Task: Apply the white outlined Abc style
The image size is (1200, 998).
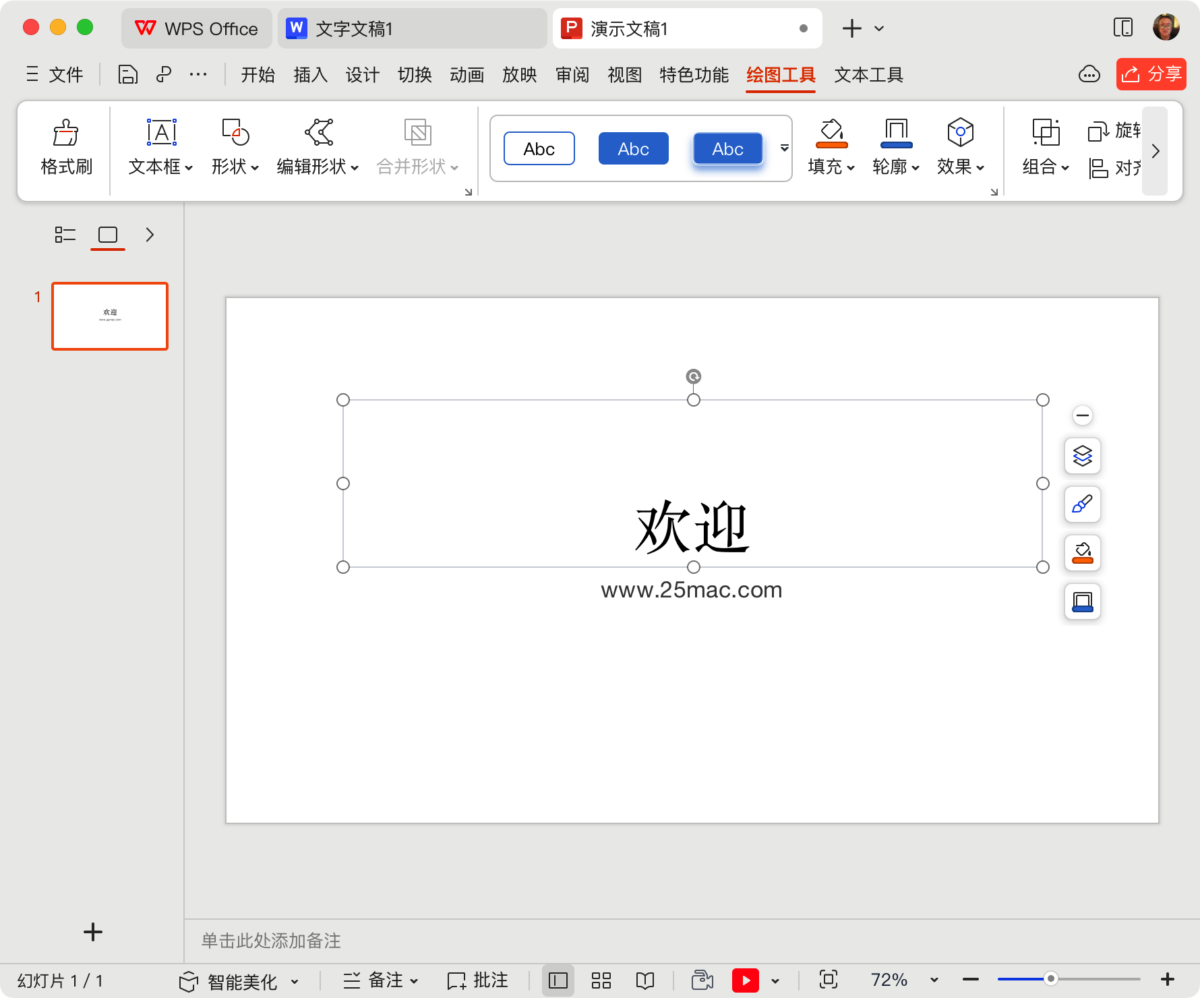Action: coord(539,148)
